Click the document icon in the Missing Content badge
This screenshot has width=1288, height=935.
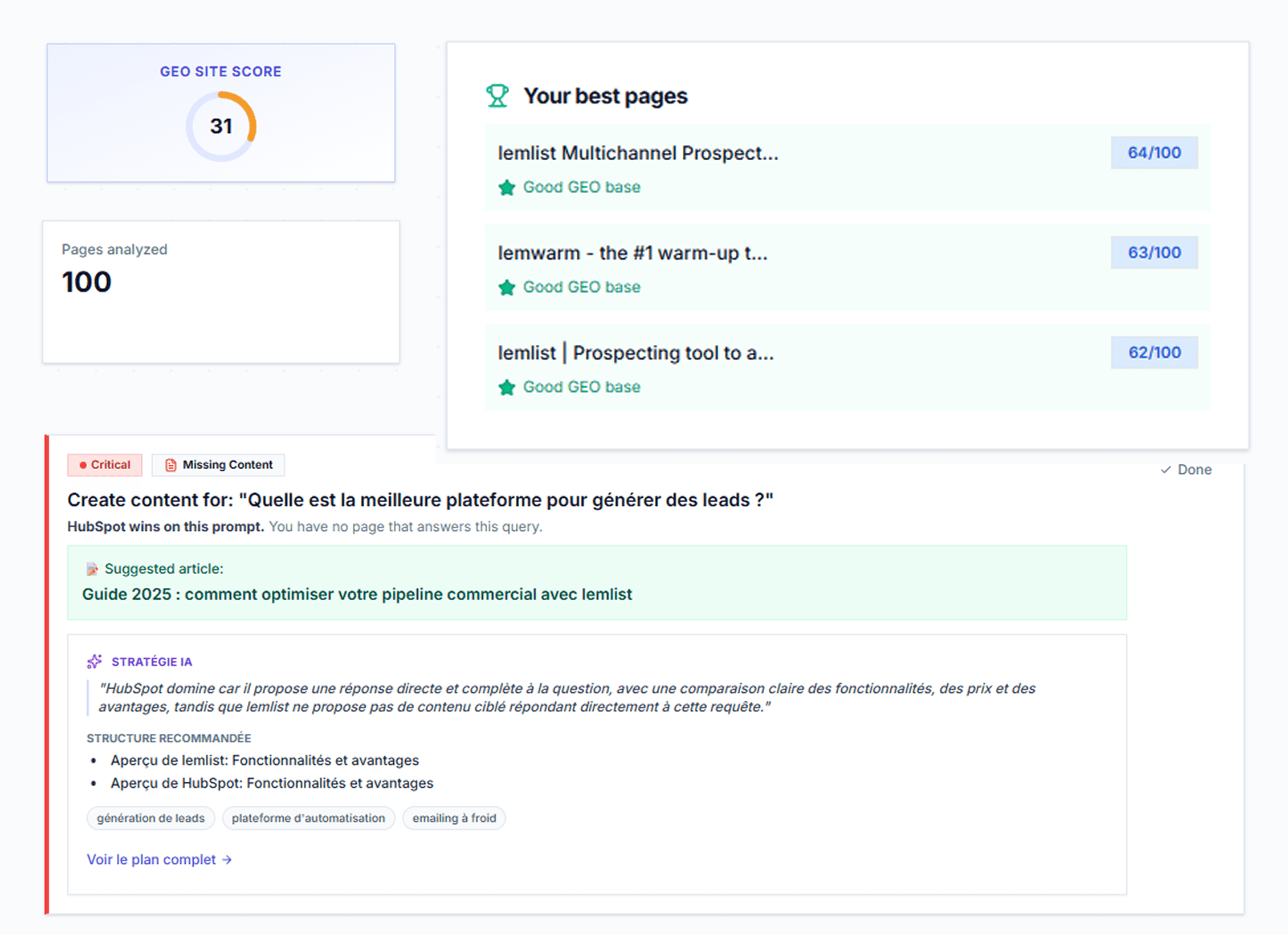(x=170, y=465)
